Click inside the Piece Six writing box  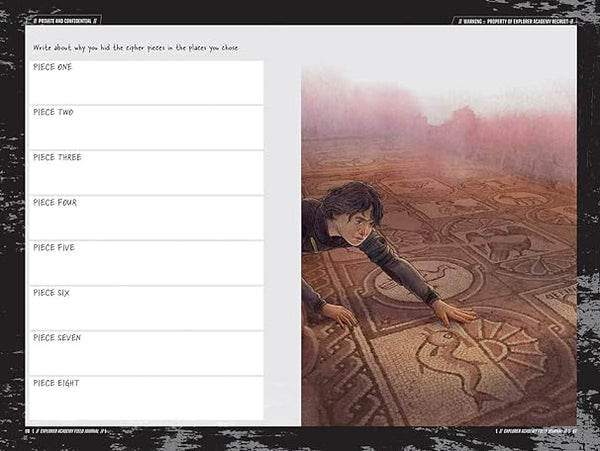(146, 308)
